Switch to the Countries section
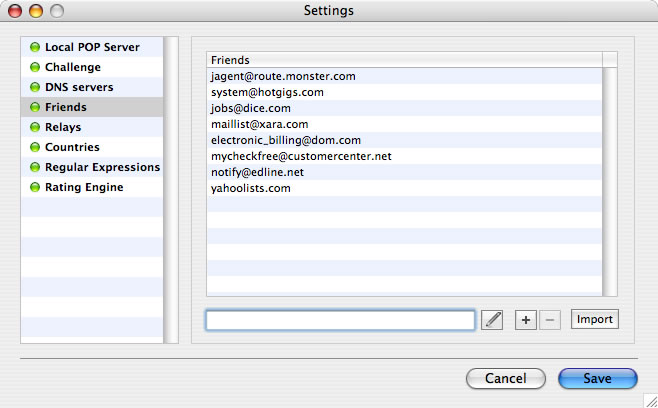 tap(72, 147)
